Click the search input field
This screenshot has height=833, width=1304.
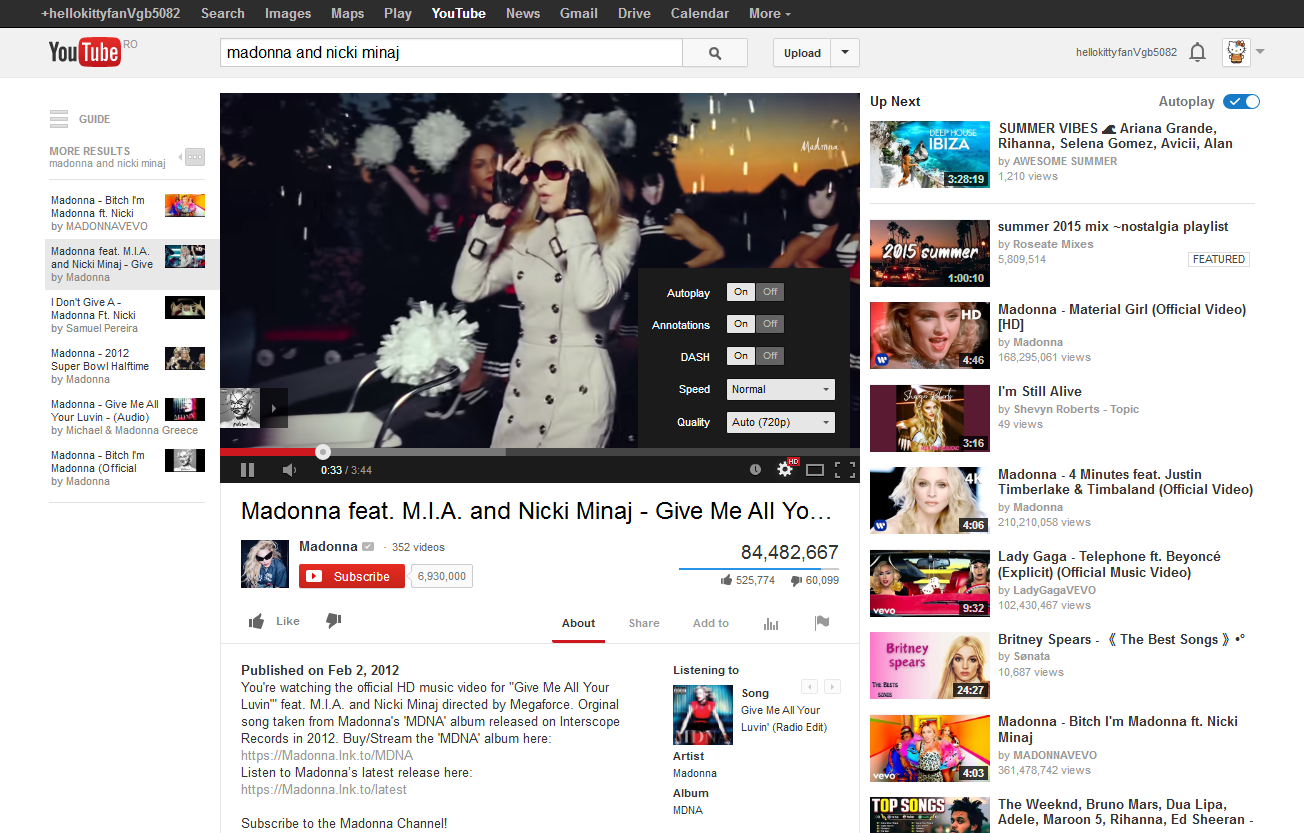click(x=451, y=53)
